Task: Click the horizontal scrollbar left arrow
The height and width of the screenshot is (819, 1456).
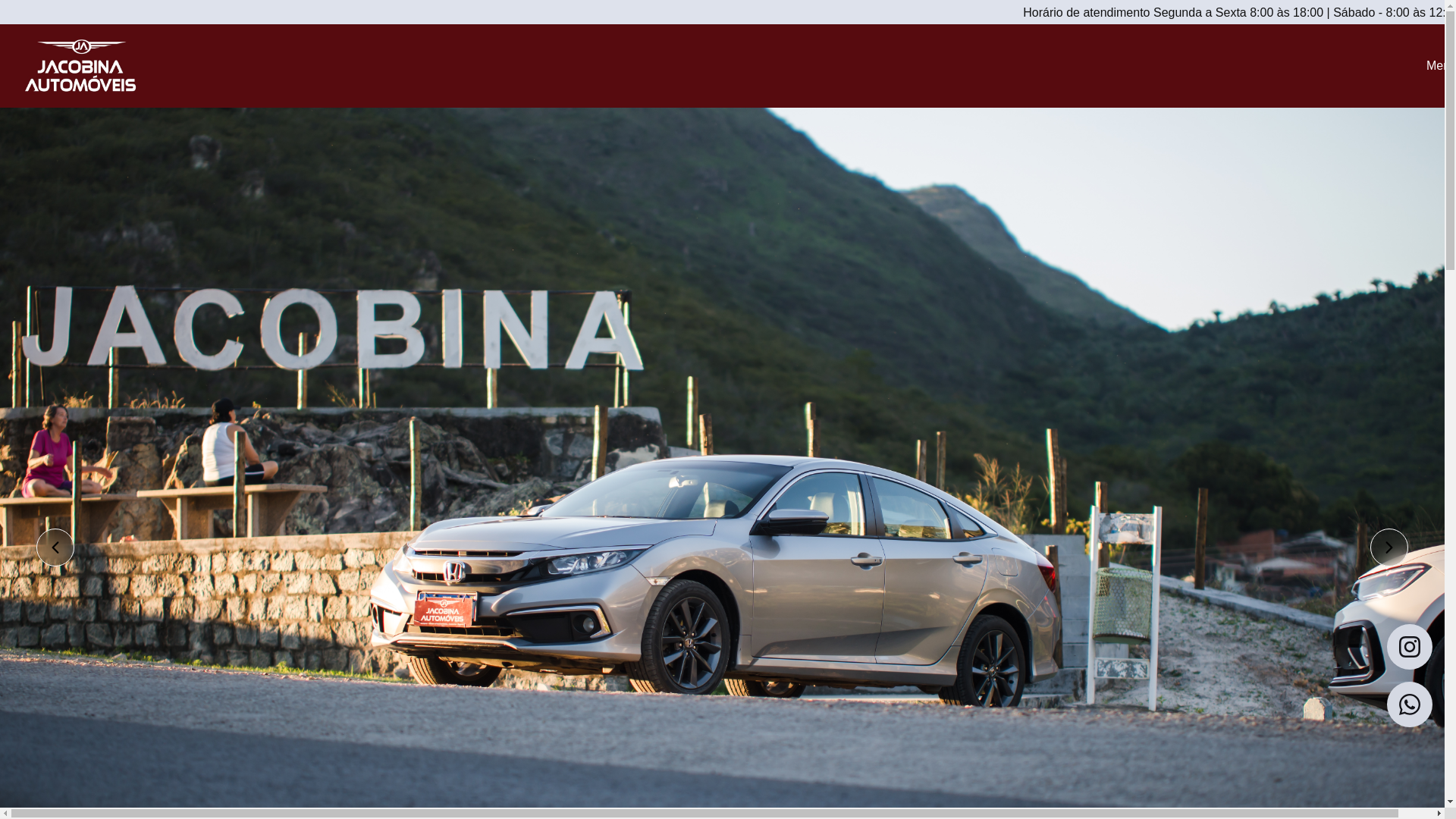Action: tap(6, 814)
